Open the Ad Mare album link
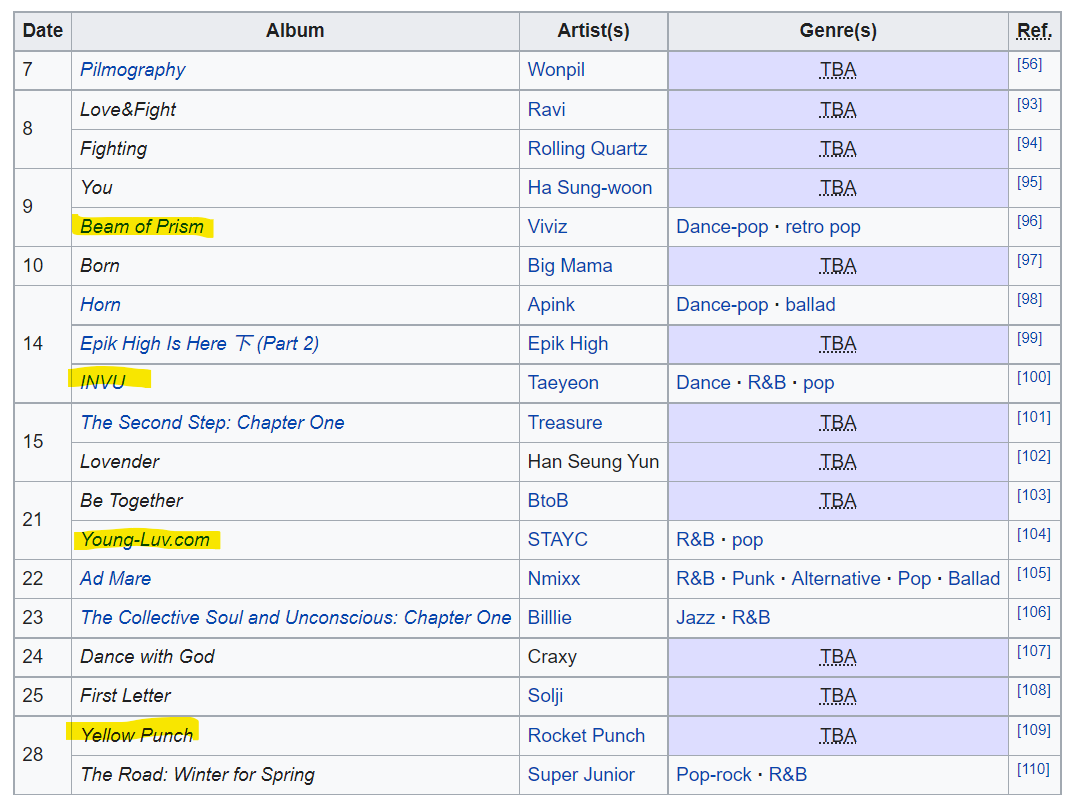The height and width of the screenshot is (799, 1072). tap(116, 578)
